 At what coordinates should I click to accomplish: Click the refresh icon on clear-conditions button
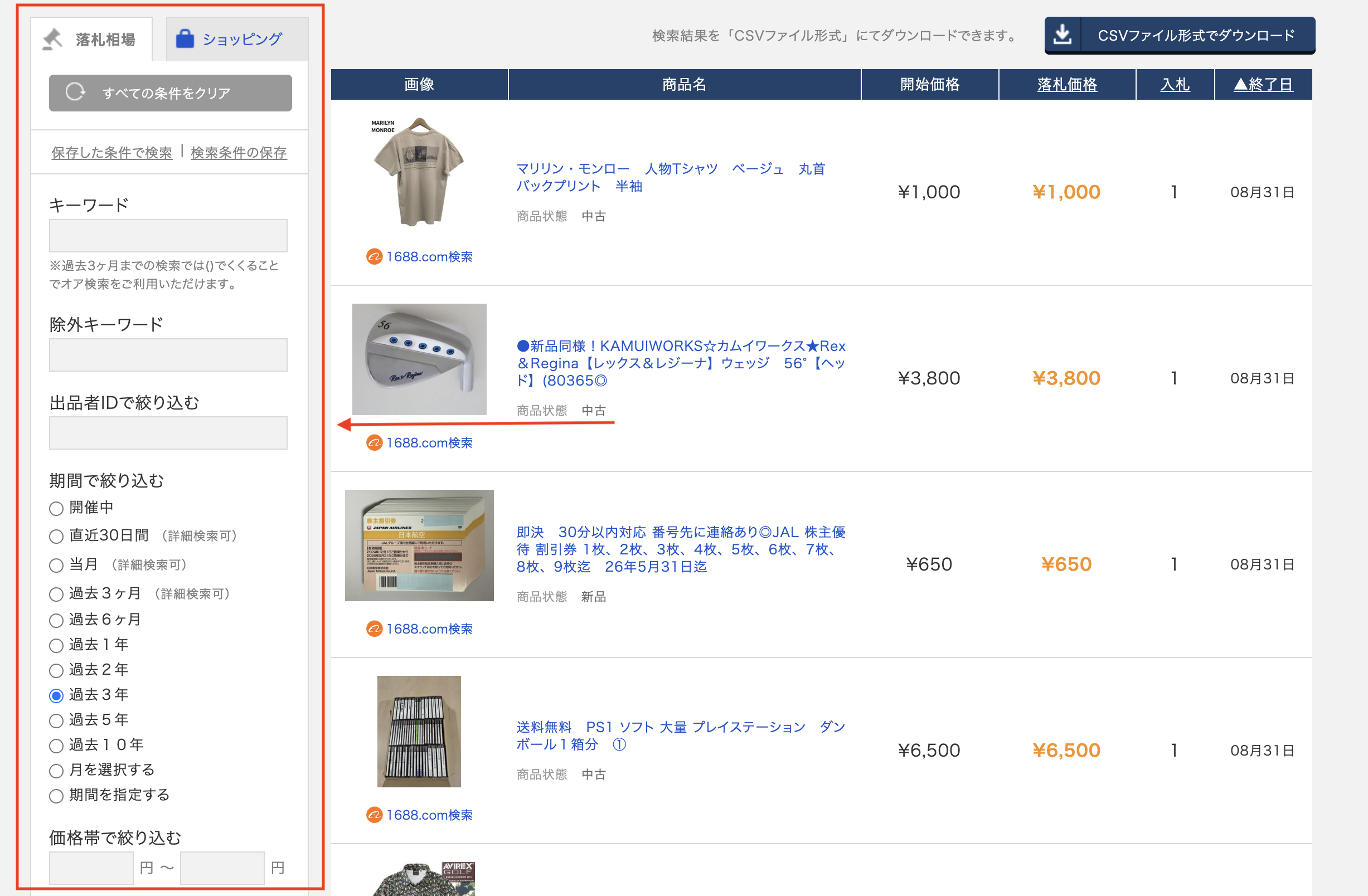[75, 92]
